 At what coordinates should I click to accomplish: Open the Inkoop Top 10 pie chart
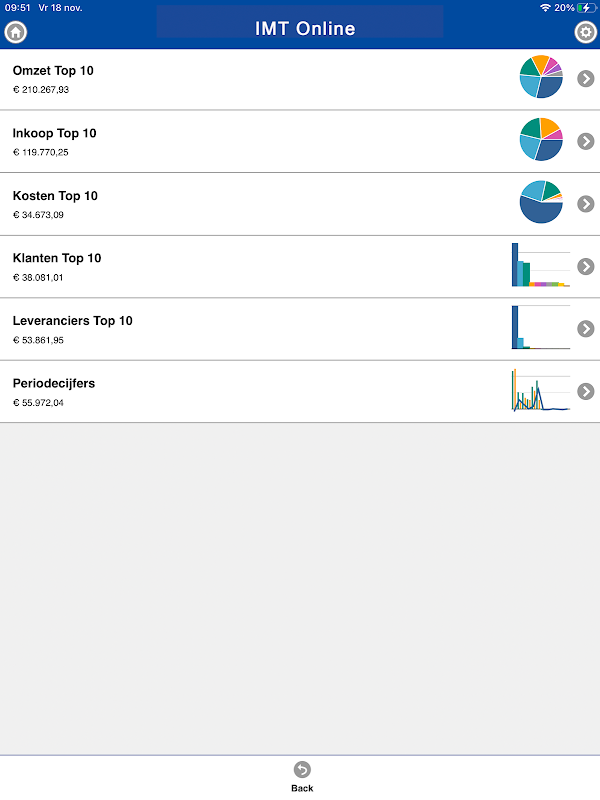(541, 139)
